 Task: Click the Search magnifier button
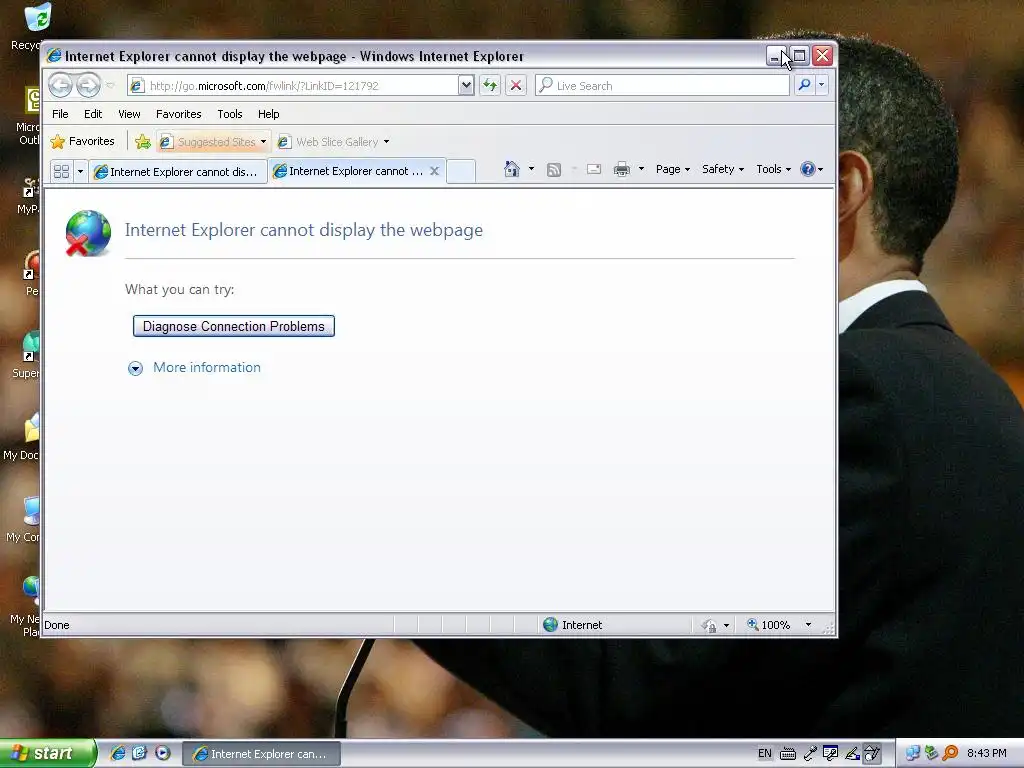(x=805, y=85)
